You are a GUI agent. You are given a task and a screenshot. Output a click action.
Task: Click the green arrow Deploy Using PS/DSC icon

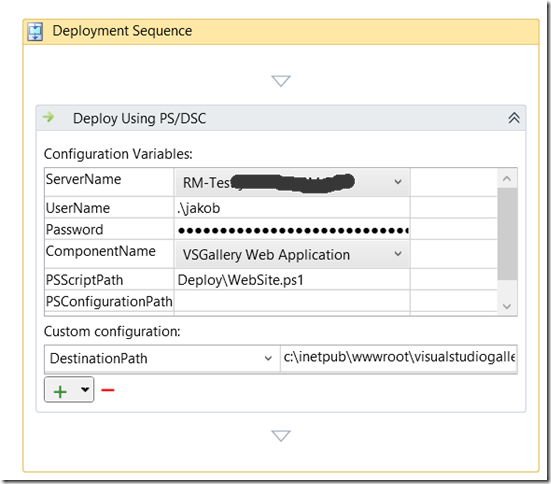pos(48,117)
